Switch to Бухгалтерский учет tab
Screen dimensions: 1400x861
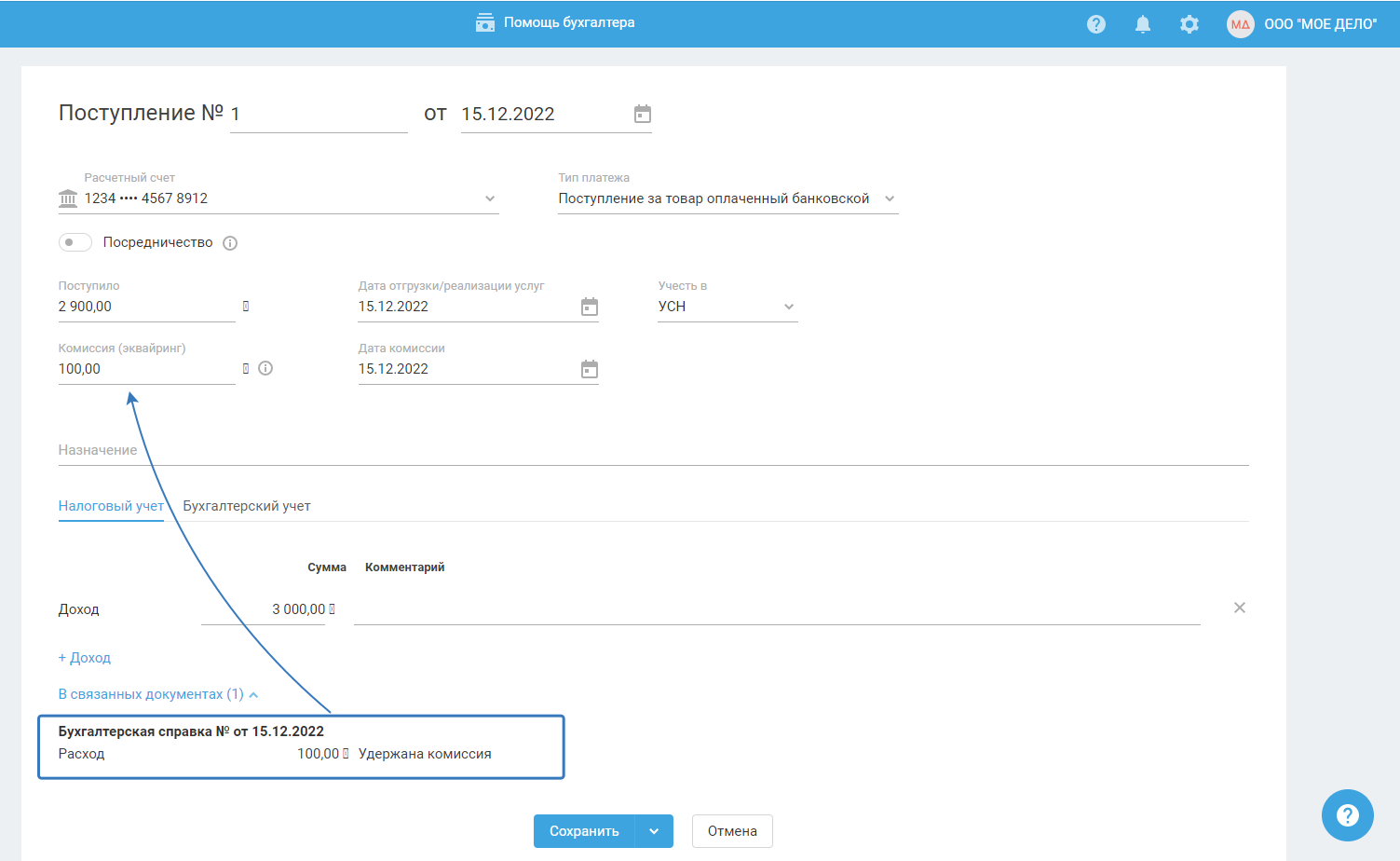(x=247, y=506)
